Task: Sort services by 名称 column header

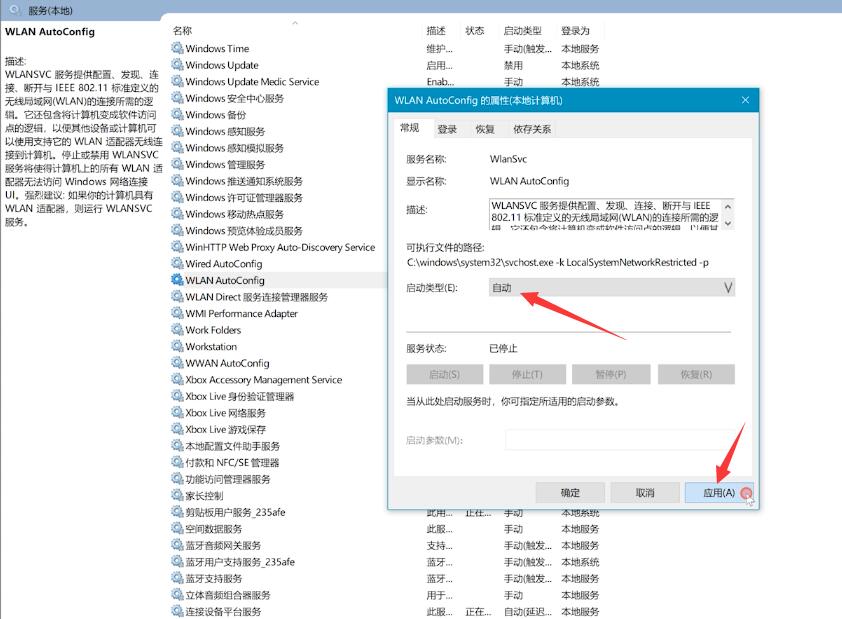Action: 183,31
